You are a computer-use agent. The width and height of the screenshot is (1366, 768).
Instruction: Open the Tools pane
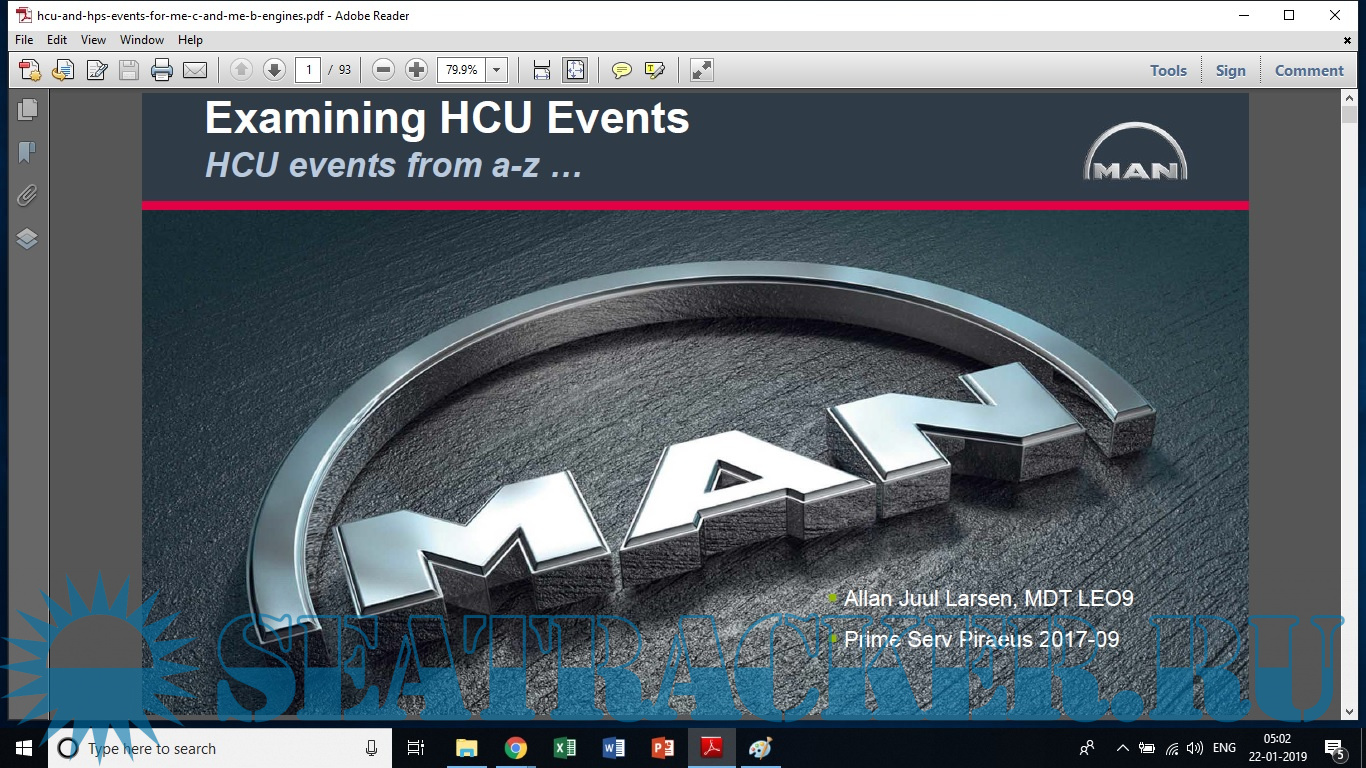tap(1168, 70)
